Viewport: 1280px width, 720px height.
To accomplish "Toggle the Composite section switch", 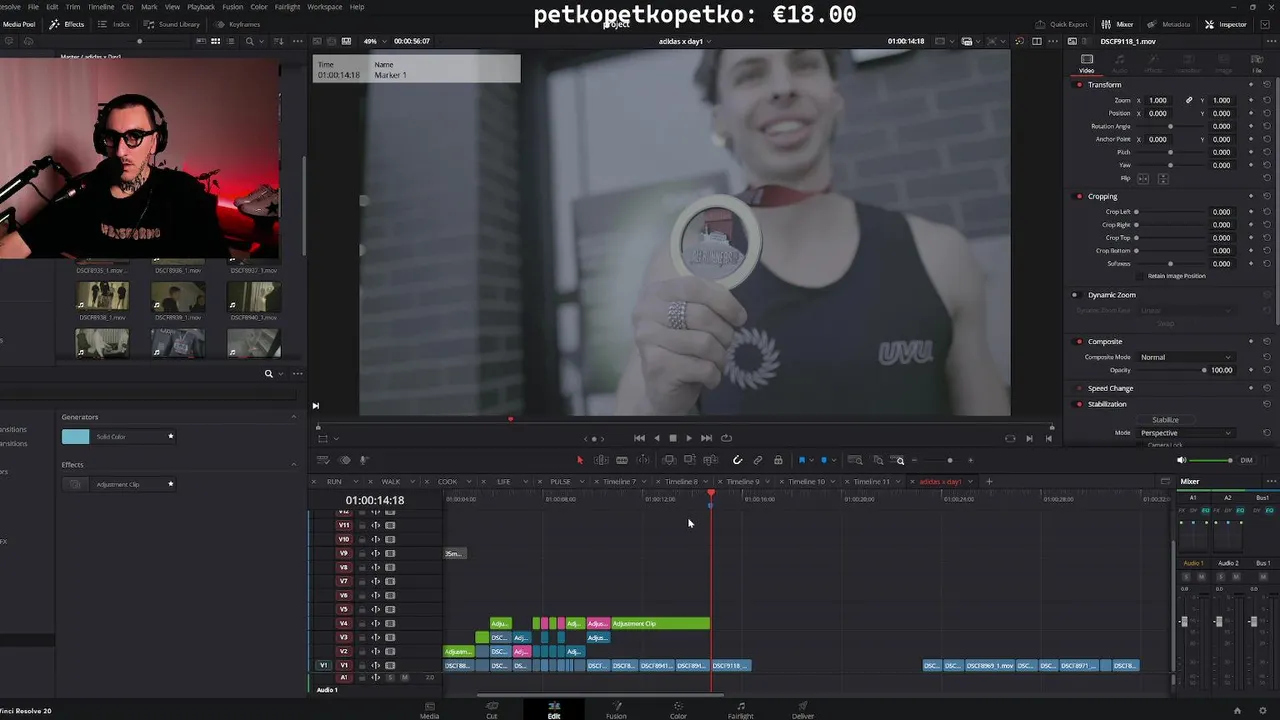I will pyautogui.click(x=1079, y=342).
